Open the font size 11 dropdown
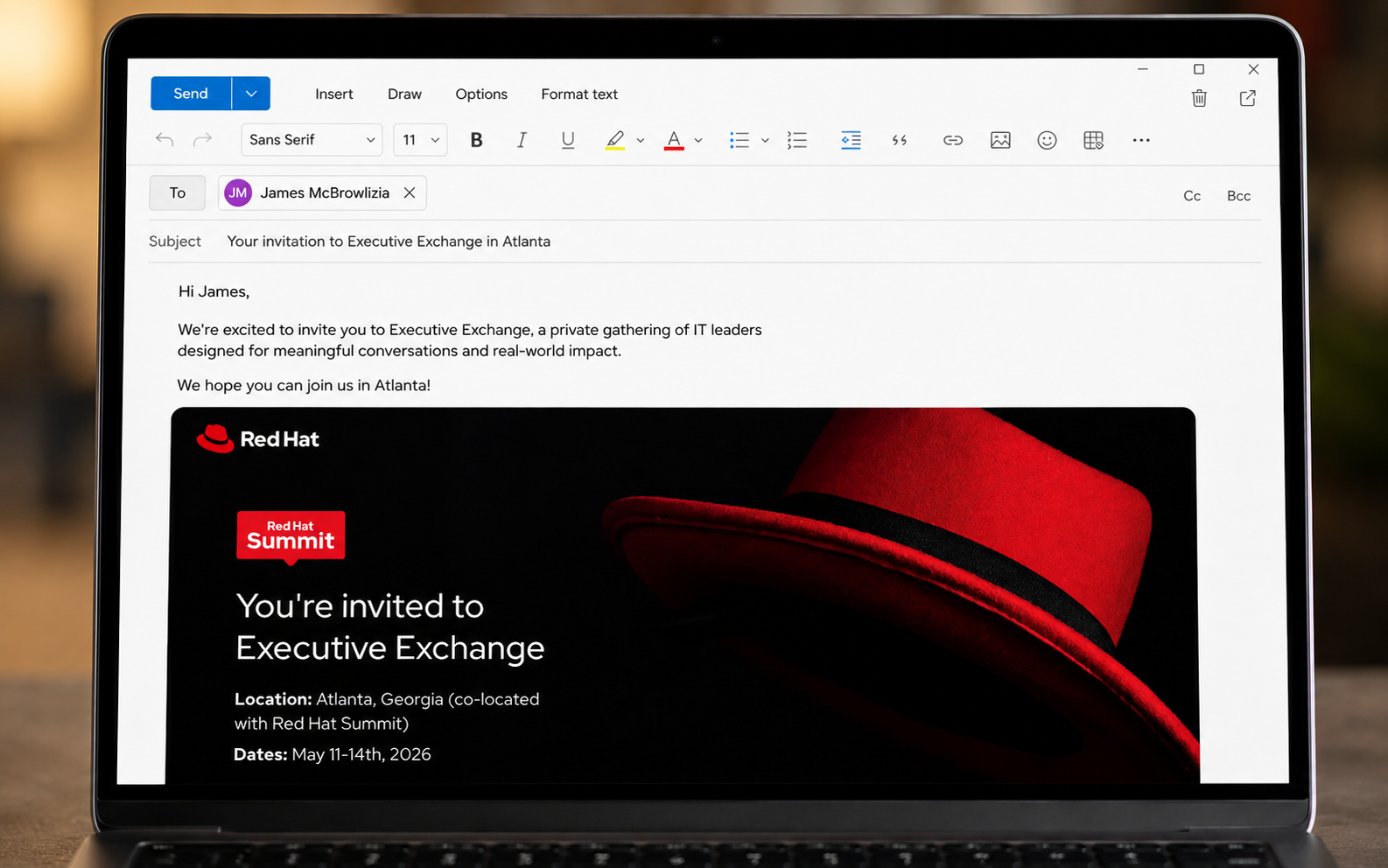Image resolution: width=1388 pixels, height=868 pixels. tap(420, 140)
